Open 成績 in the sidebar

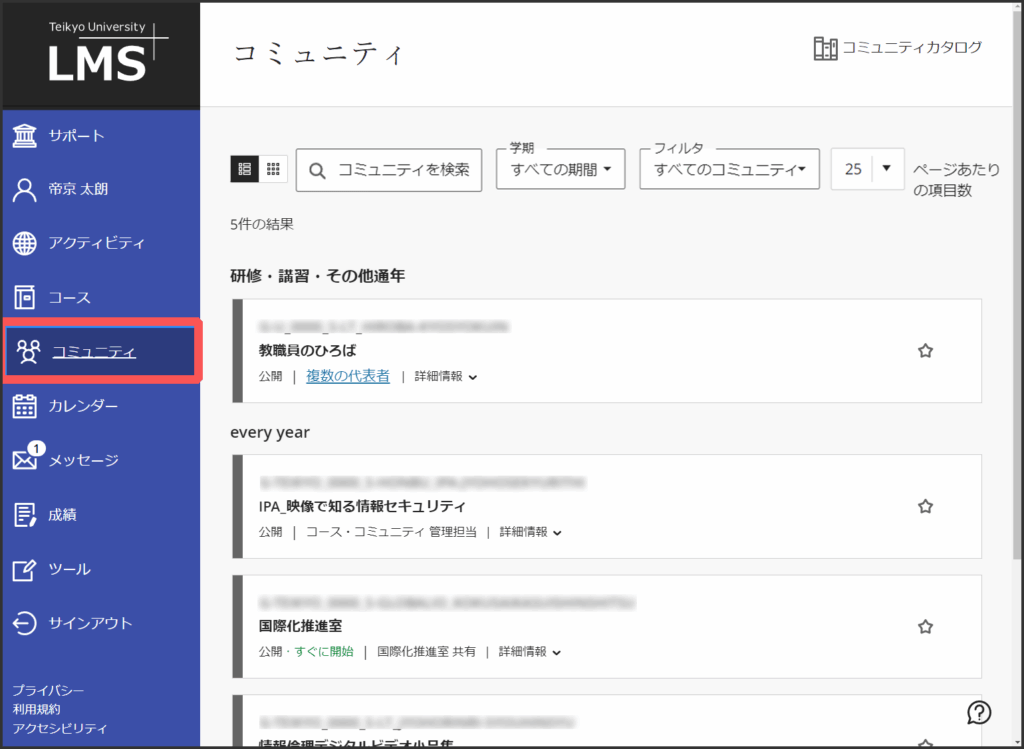(101, 515)
